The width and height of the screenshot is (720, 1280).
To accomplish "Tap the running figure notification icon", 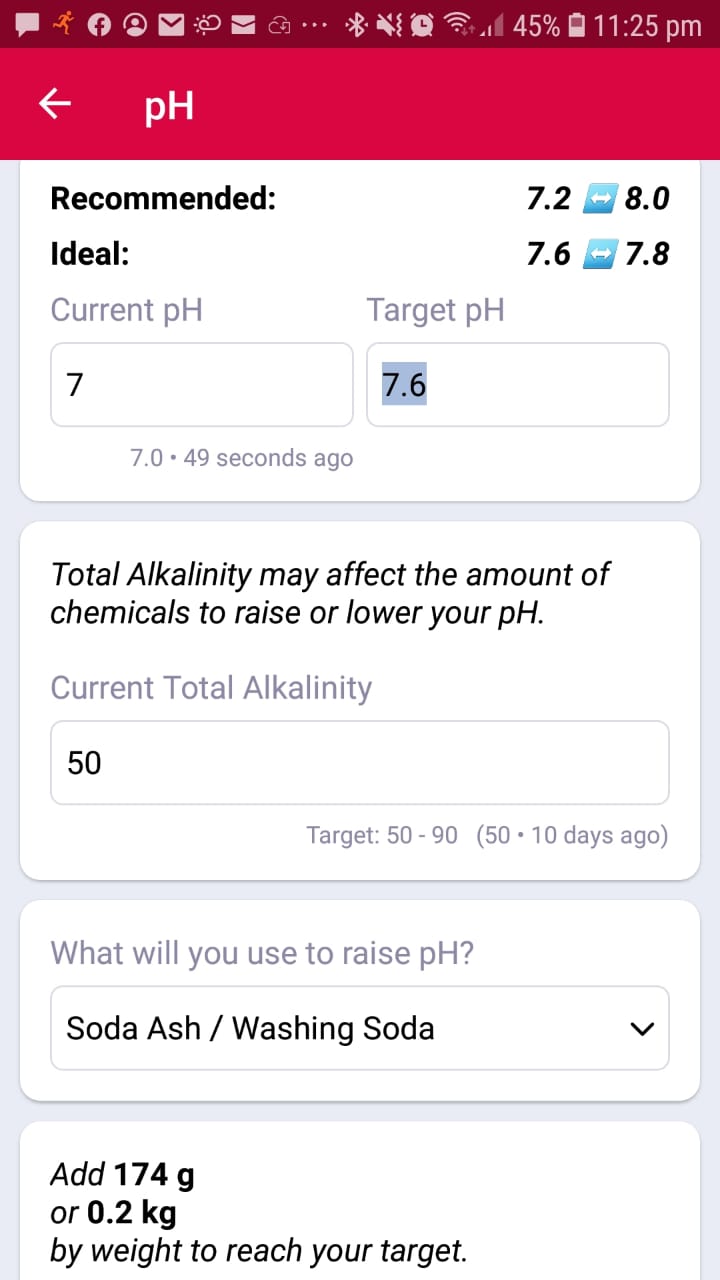I will click(64, 25).
